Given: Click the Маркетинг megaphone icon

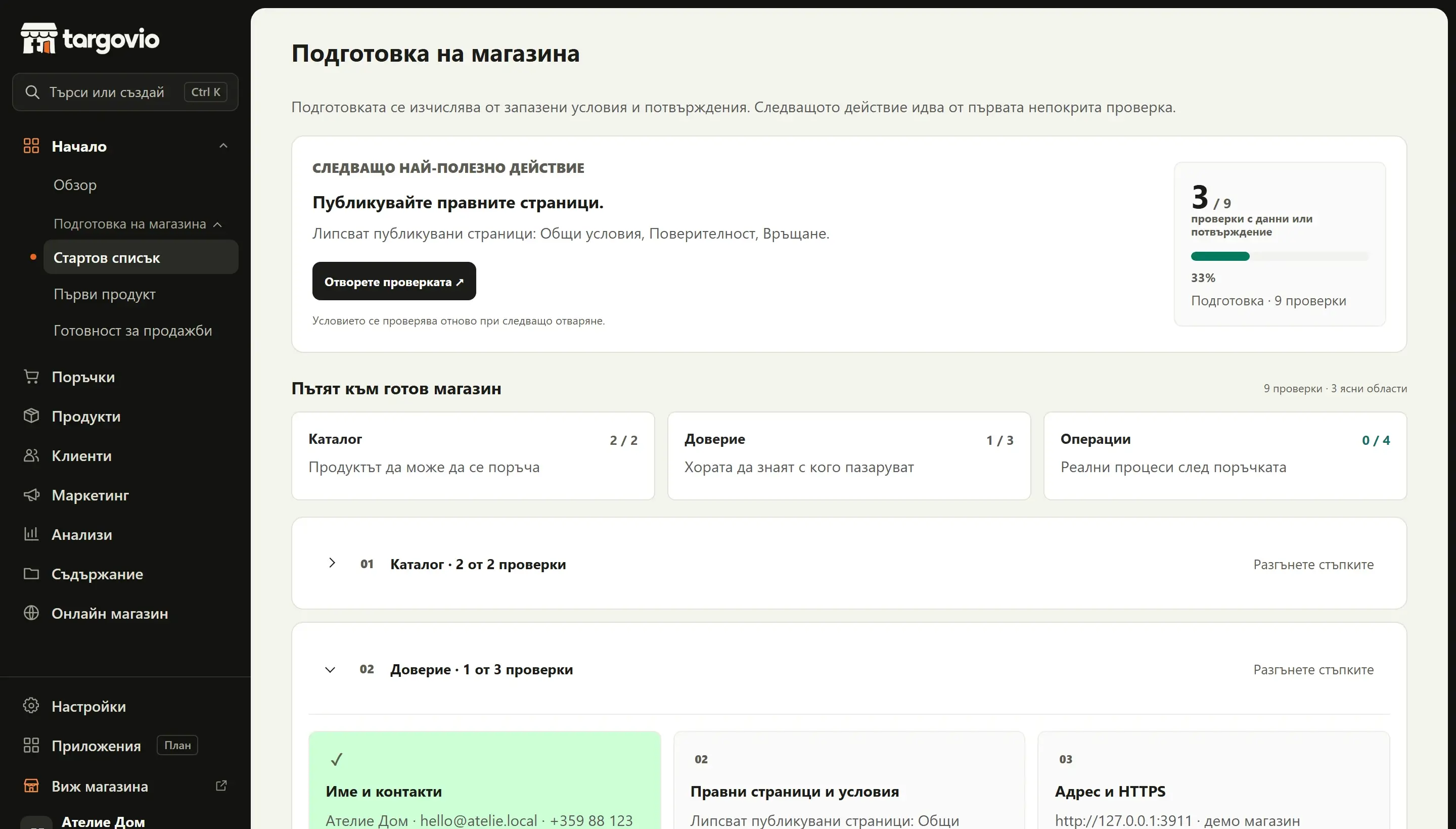Looking at the screenshot, I should 31,494.
